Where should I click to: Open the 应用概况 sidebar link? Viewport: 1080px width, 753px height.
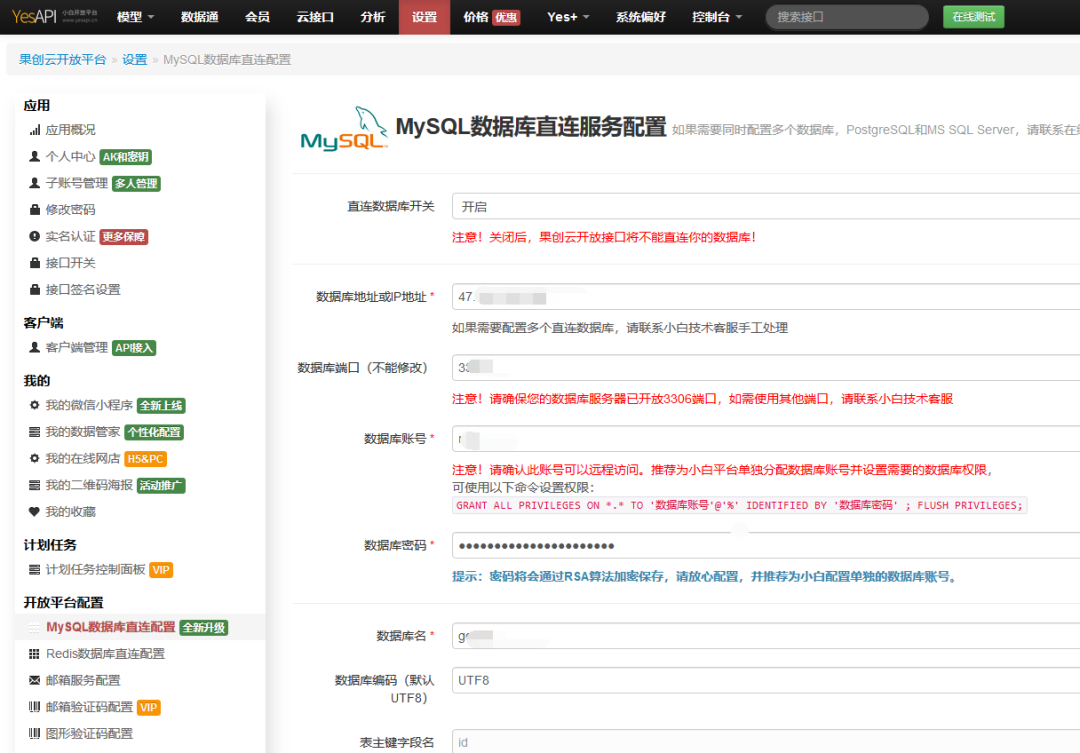(x=70, y=130)
